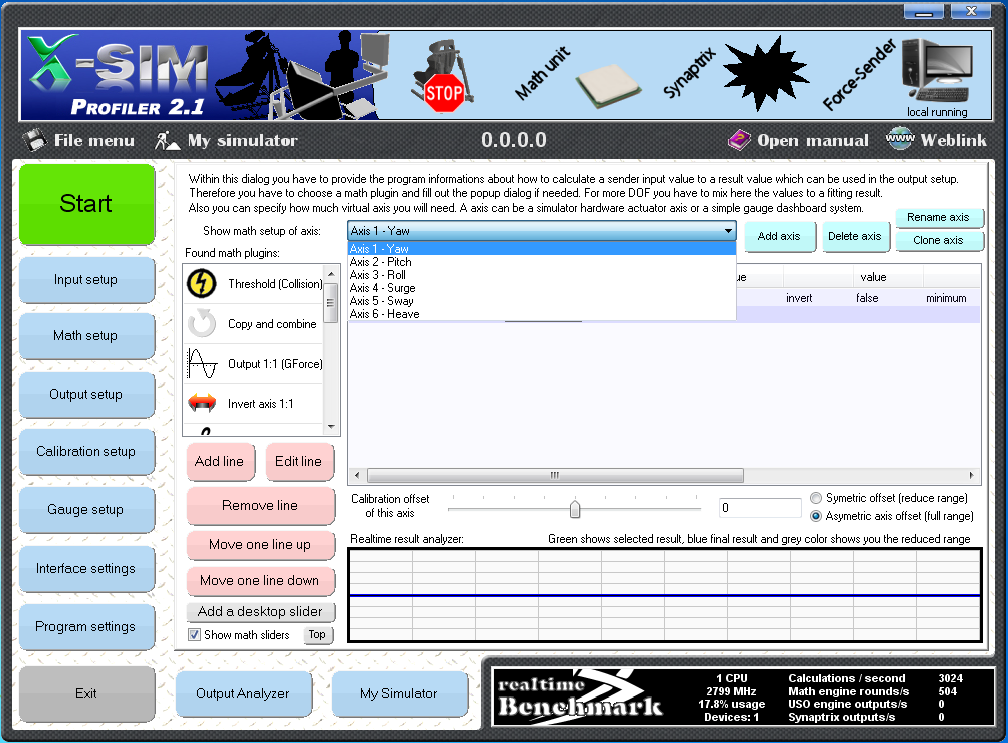This screenshot has height=743, width=1008.
Task: Collapse the axis dropdown via its arrow
Action: click(728, 231)
